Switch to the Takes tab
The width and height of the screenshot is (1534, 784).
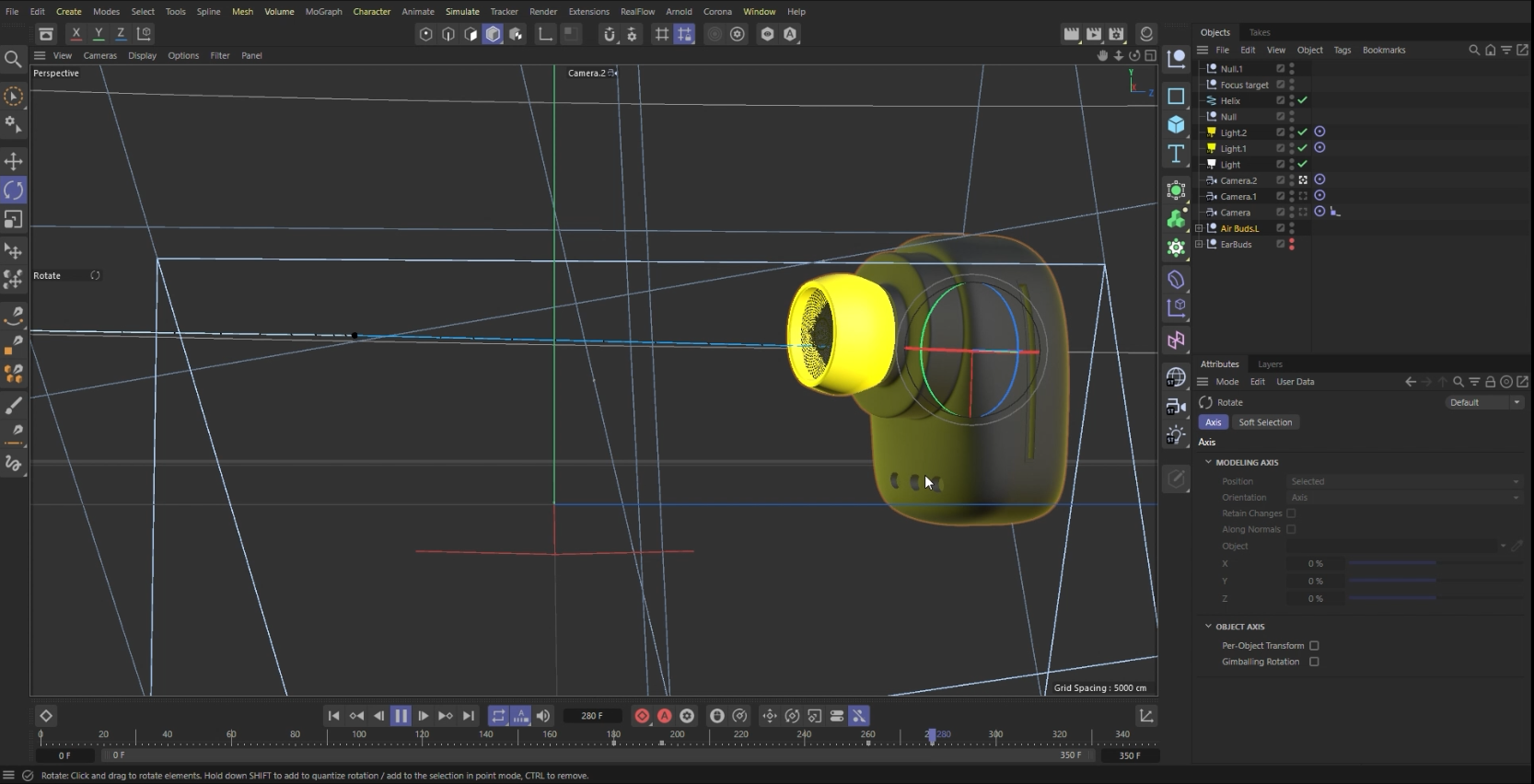point(1260,32)
